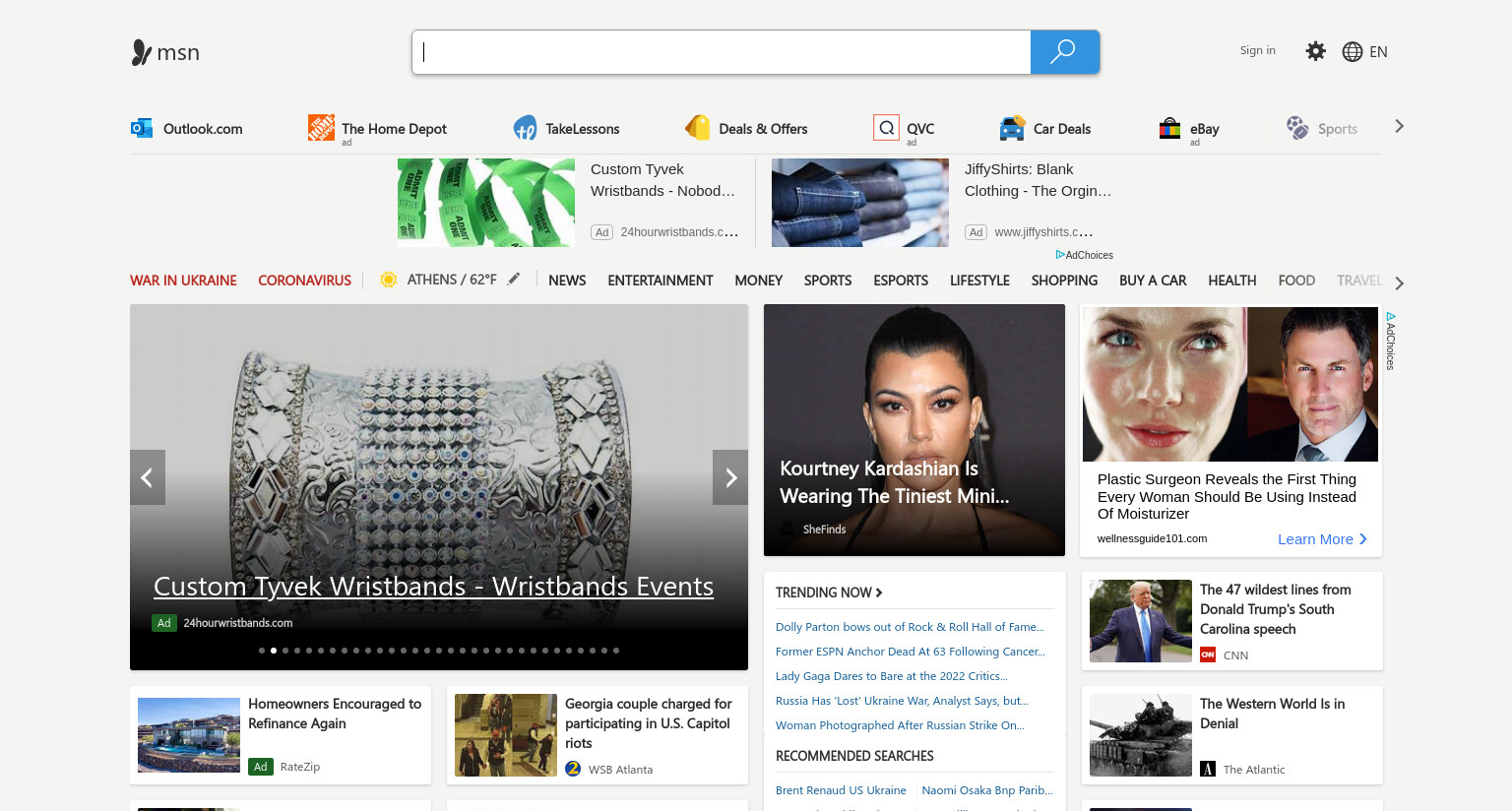Open the Buy a Car category

(1153, 281)
